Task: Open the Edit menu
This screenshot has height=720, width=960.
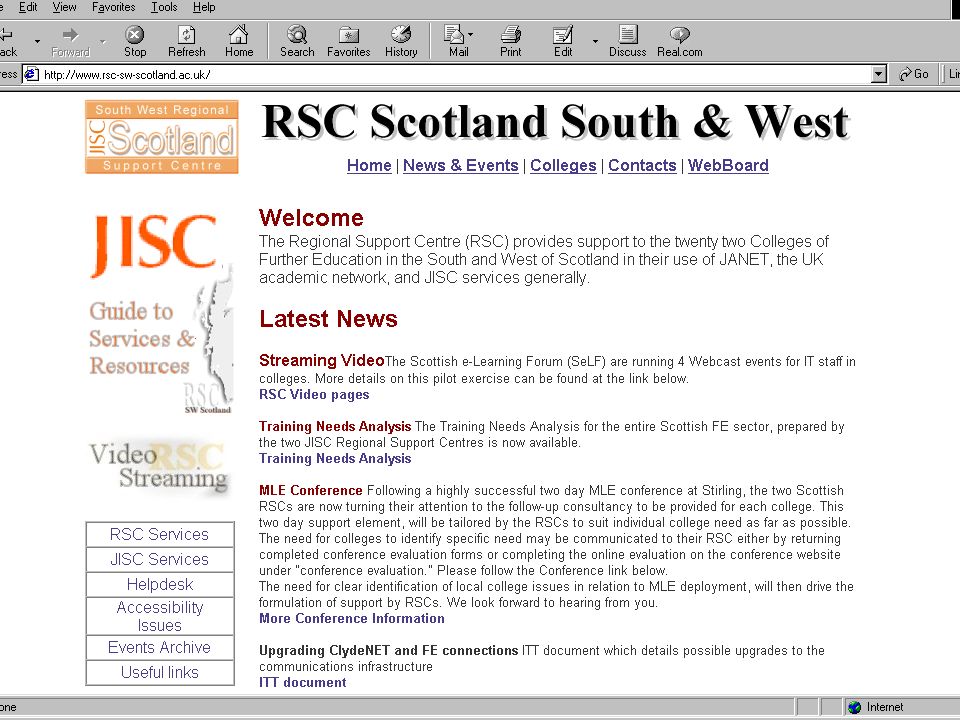Action: [x=28, y=7]
